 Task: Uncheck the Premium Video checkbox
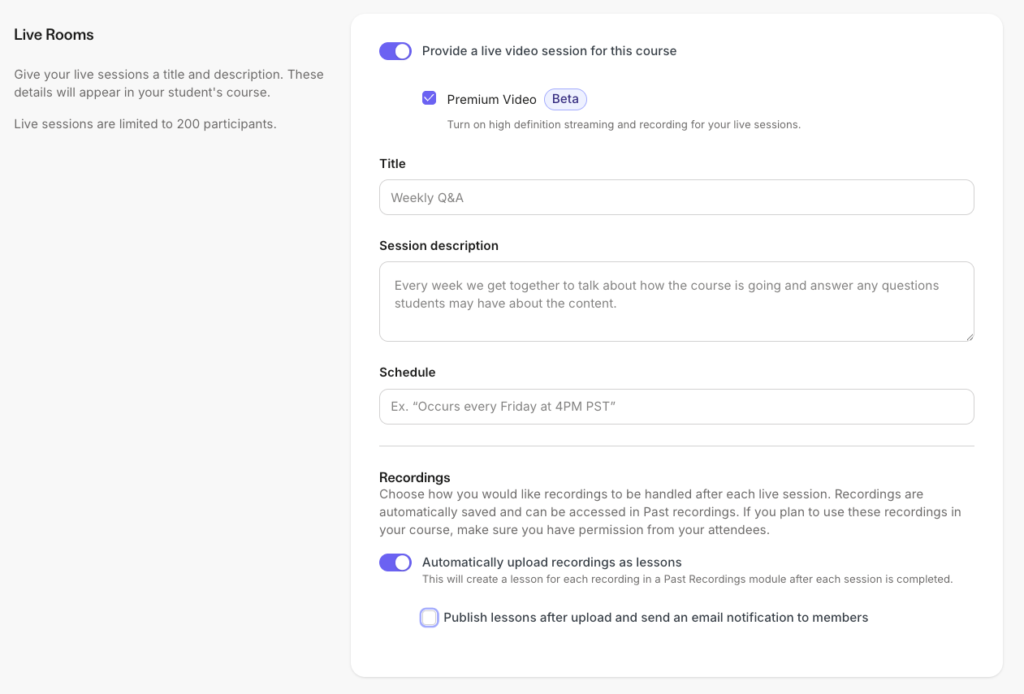(x=429, y=98)
